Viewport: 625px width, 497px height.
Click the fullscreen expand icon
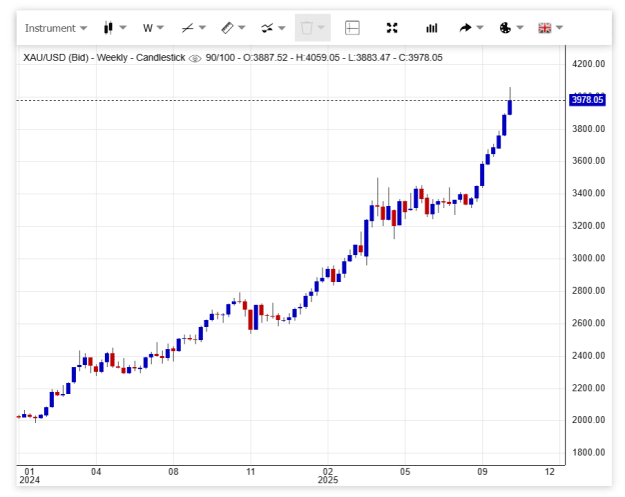tap(392, 28)
